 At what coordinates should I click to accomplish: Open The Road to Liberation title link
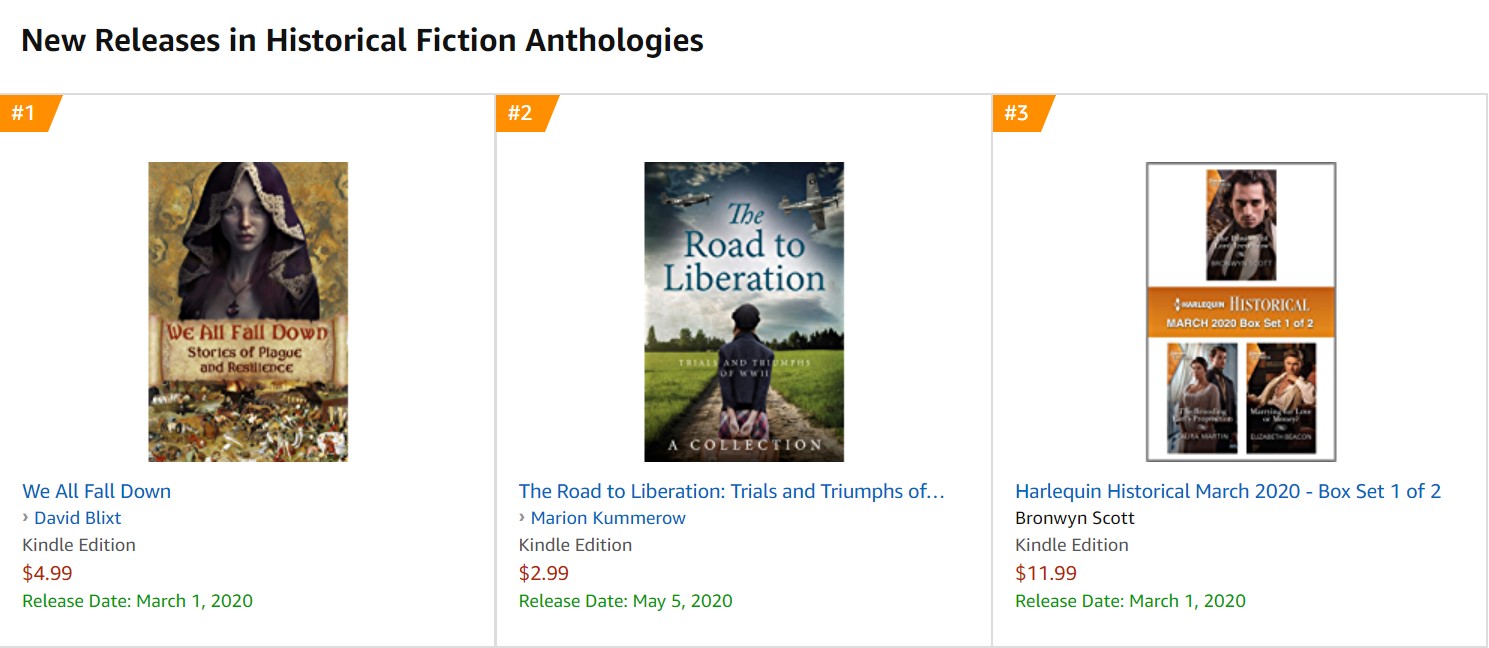point(731,491)
